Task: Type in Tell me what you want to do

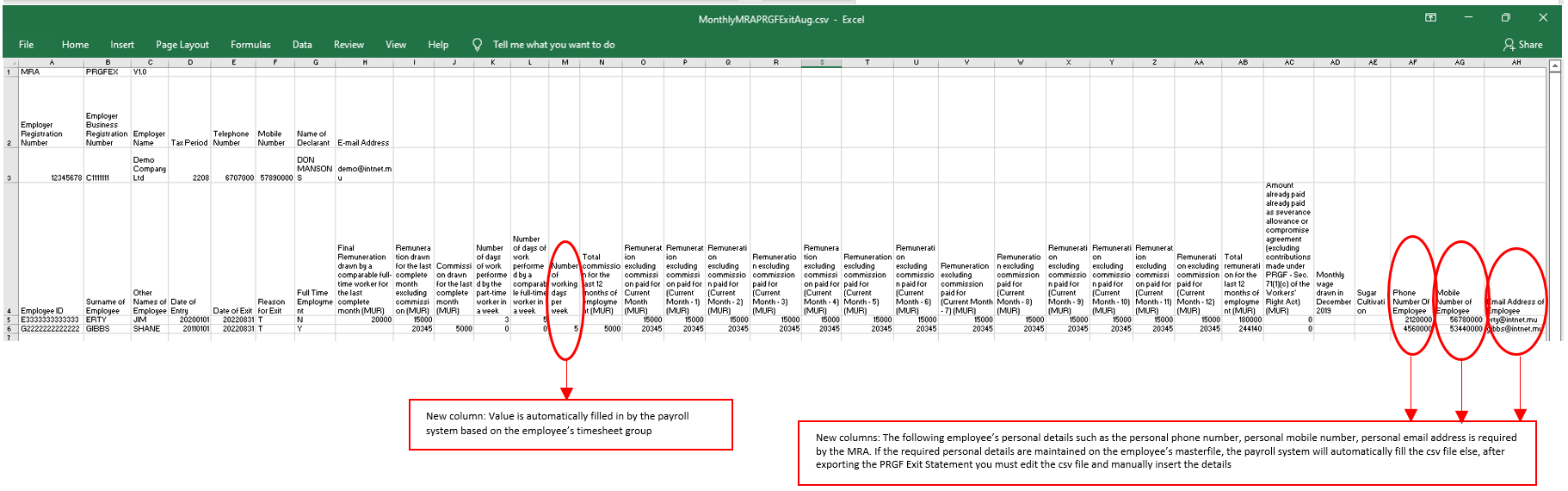Action: pos(553,45)
